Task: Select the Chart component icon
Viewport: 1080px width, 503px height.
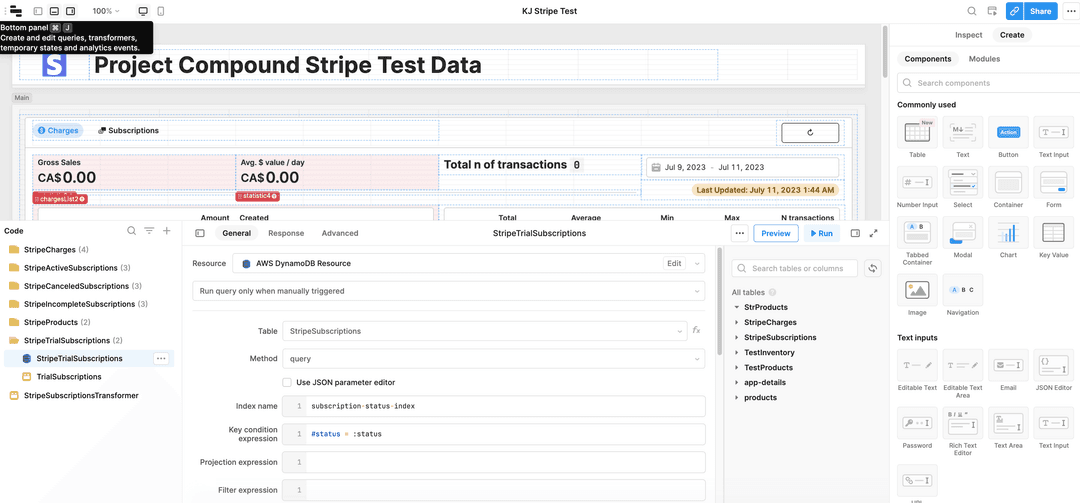Action: pos(1008,233)
